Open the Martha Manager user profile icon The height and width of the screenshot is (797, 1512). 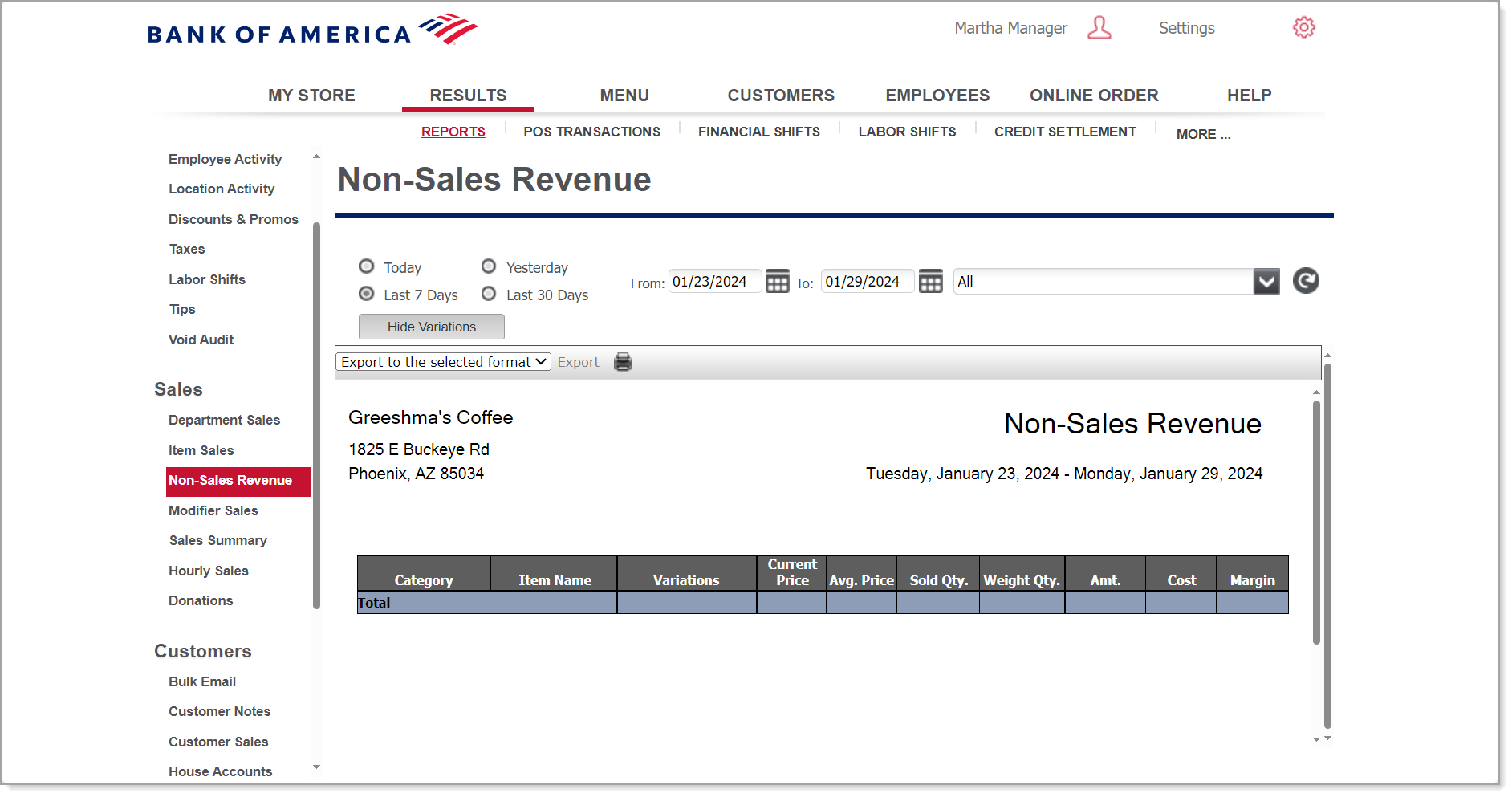point(1099,28)
